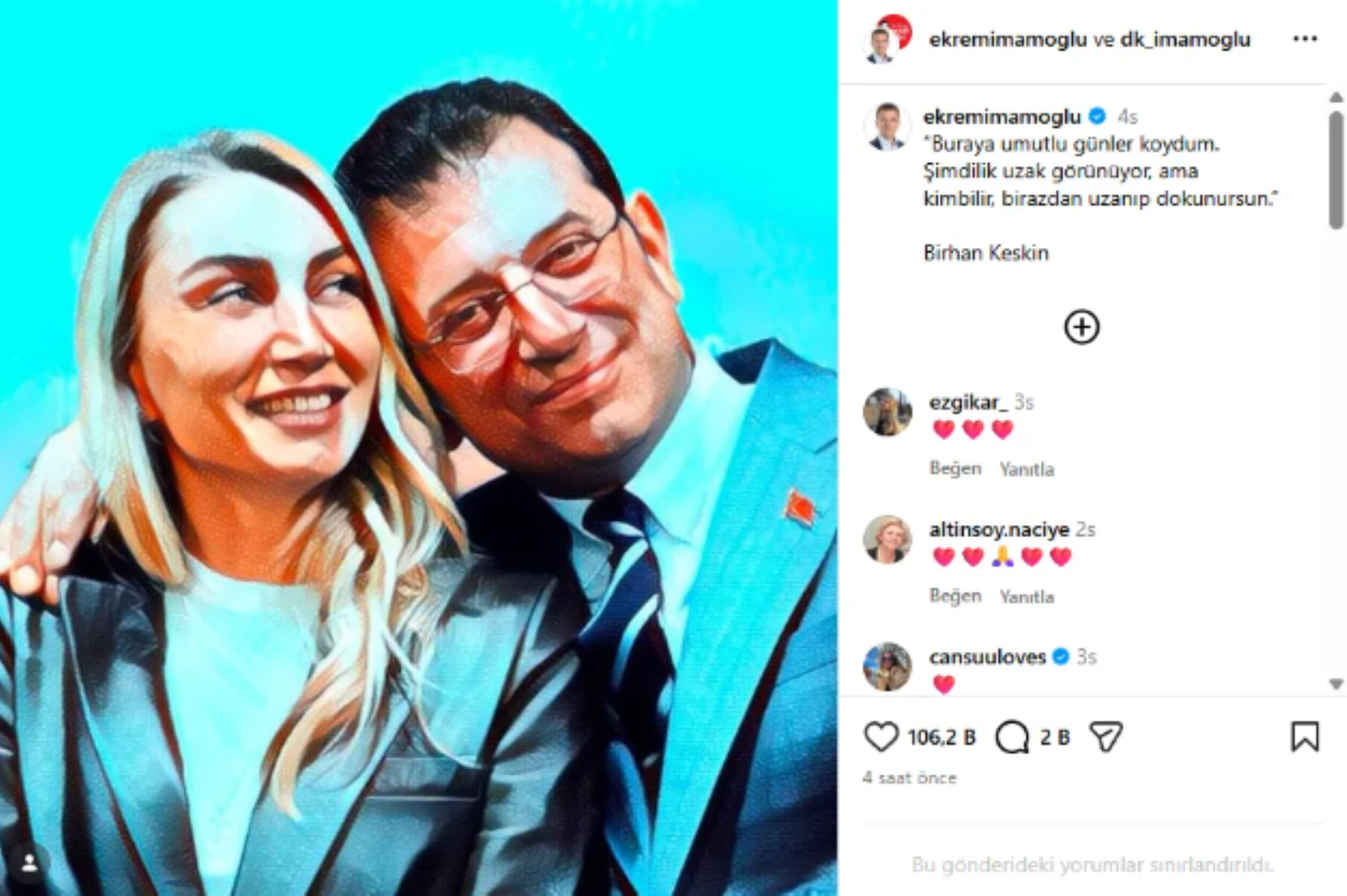
Task: Load more comments with the plus circle
Action: 1082,327
